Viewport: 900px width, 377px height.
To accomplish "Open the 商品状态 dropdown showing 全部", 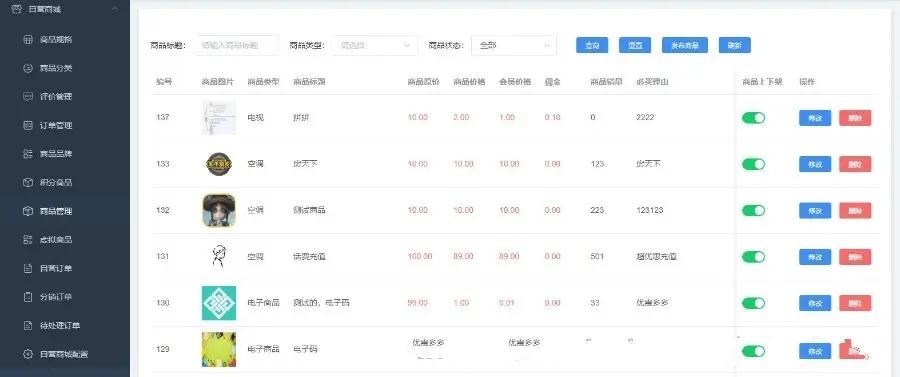I will tap(514, 45).
